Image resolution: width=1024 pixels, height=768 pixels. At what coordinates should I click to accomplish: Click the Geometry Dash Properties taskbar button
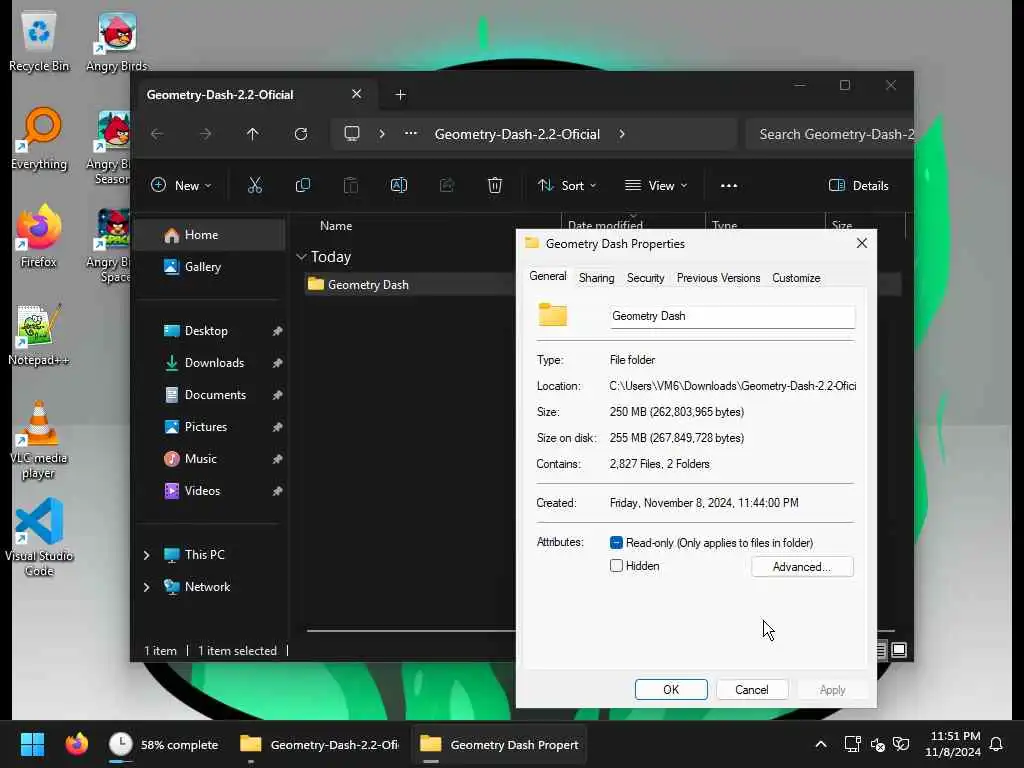(500, 744)
